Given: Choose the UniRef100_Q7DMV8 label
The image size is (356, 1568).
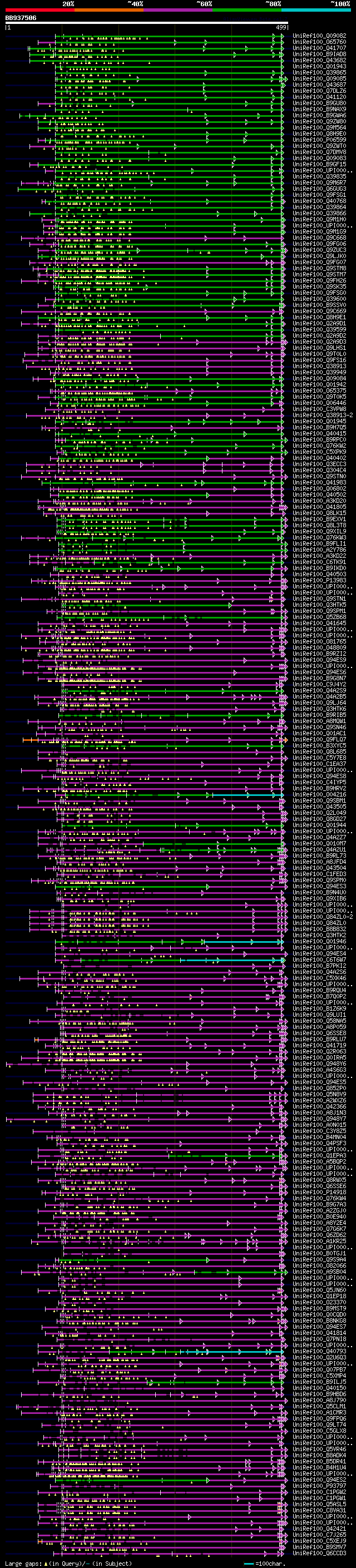Looking at the screenshot, I should [x=319, y=152].
